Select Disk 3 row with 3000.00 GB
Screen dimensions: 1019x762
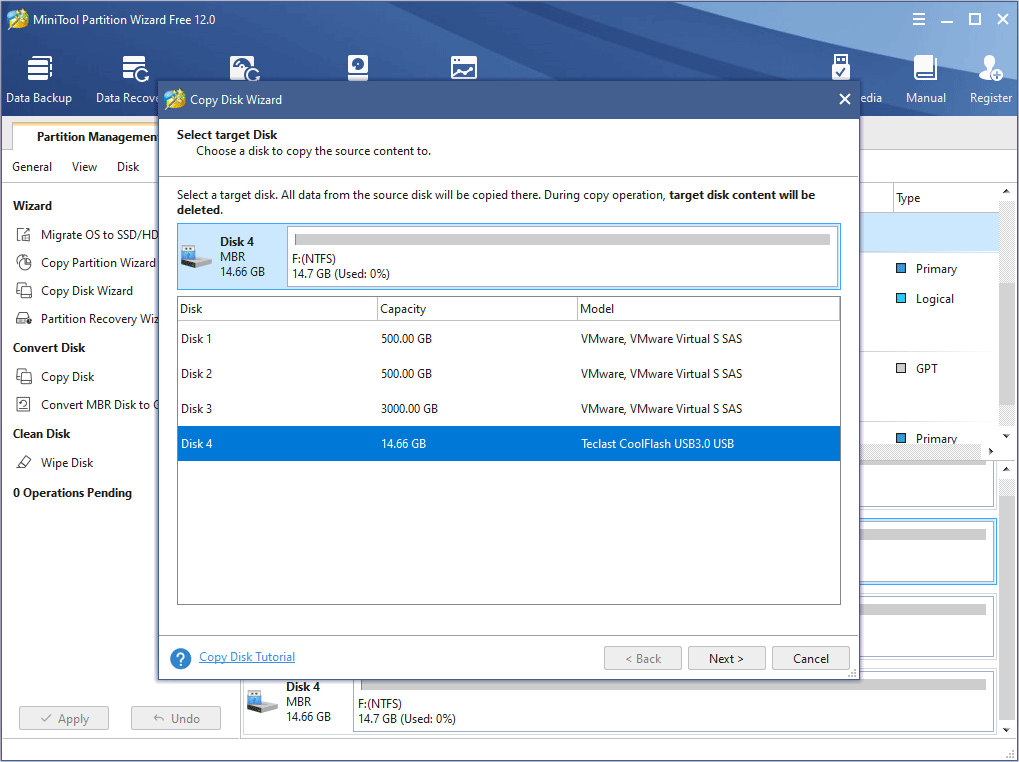(508, 409)
